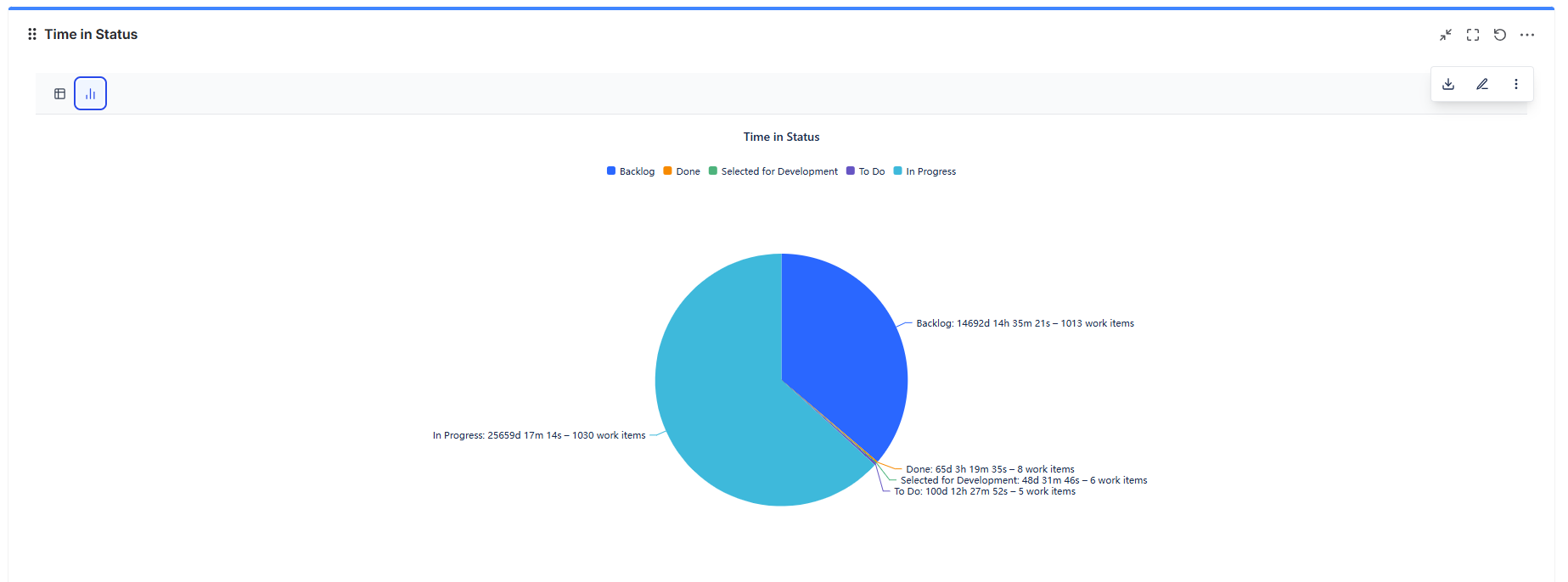The height and width of the screenshot is (582, 1568).
Task: Click the drag handle beside Time in Status
Action: coord(32,34)
